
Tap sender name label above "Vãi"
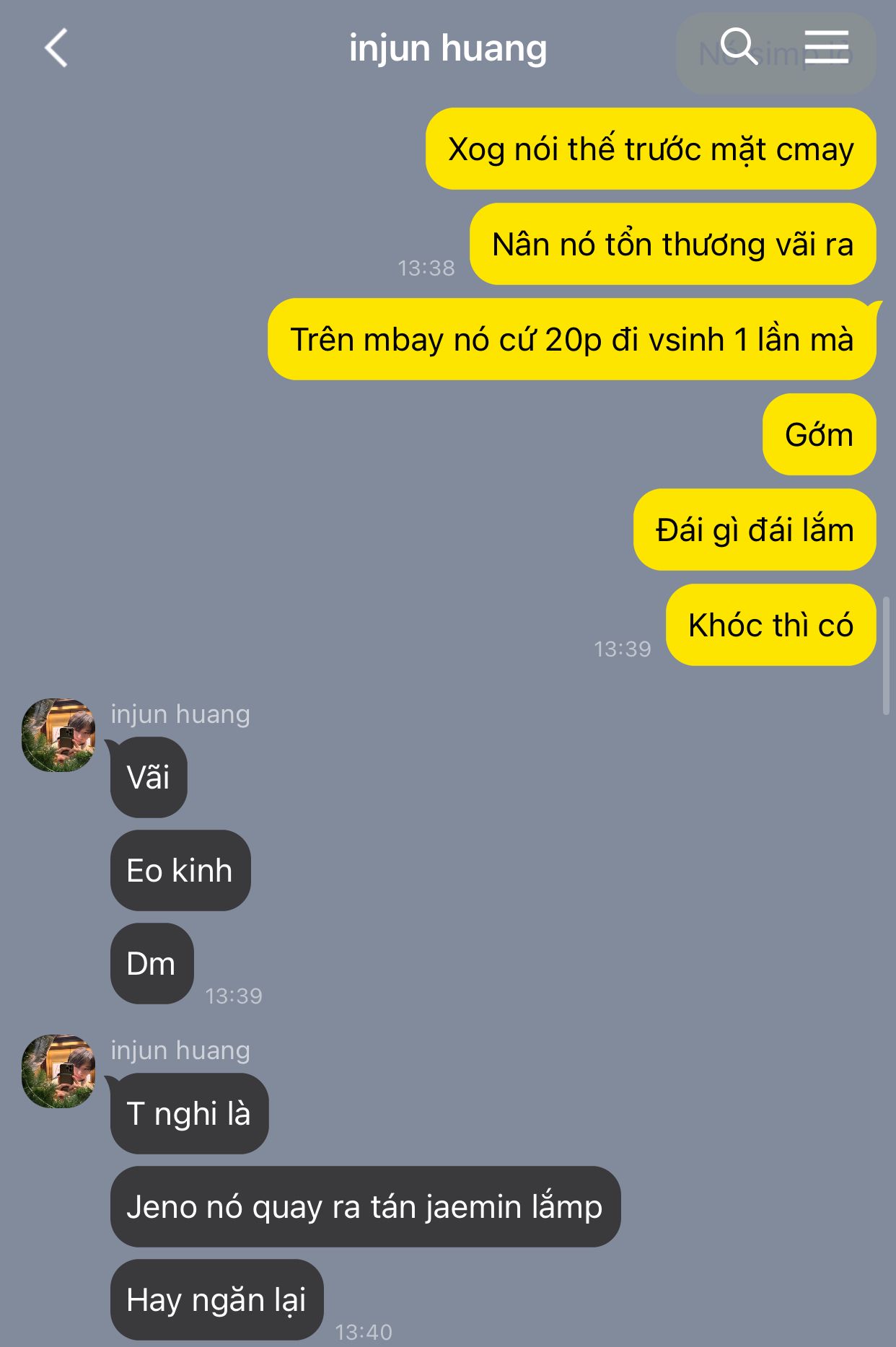pyautogui.click(x=180, y=714)
